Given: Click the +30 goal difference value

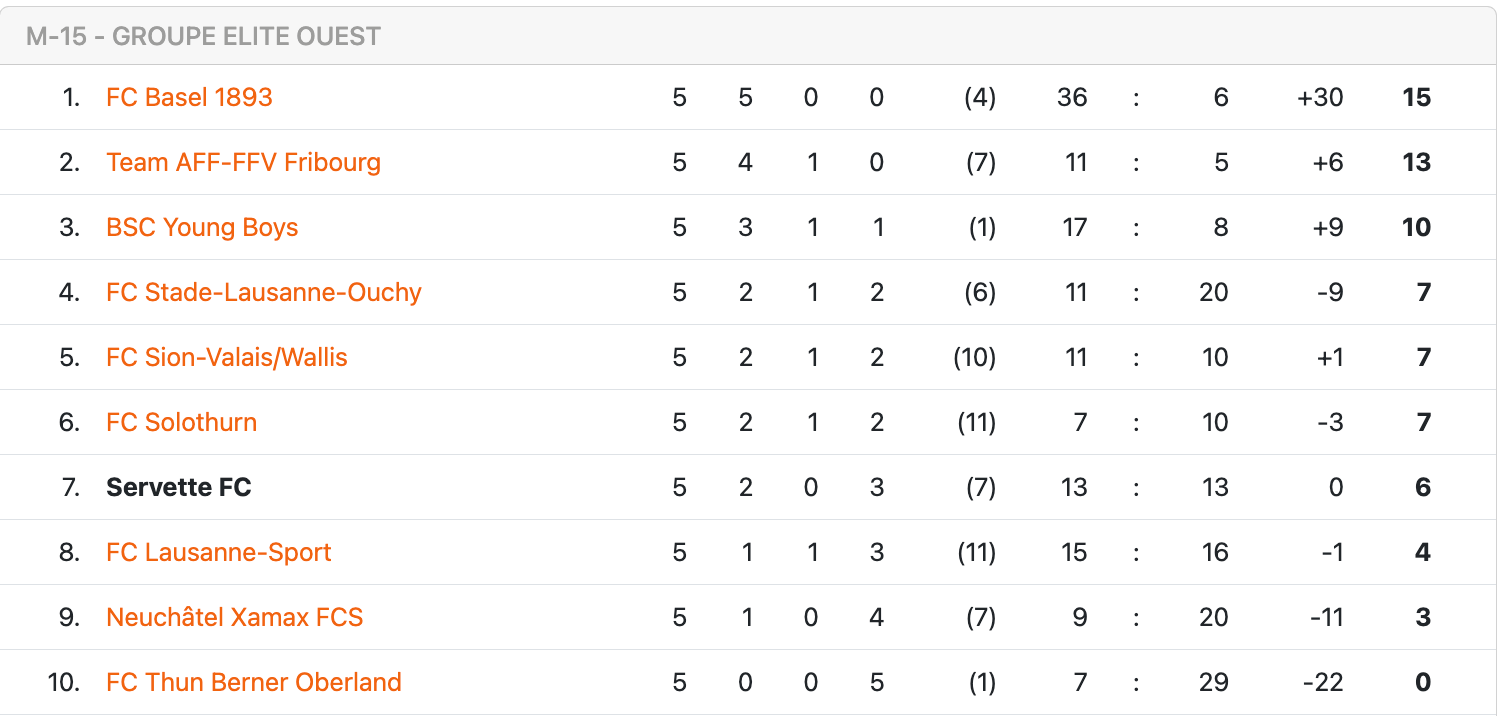Looking at the screenshot, I should pyautogui.click(x=1320, y=97).
